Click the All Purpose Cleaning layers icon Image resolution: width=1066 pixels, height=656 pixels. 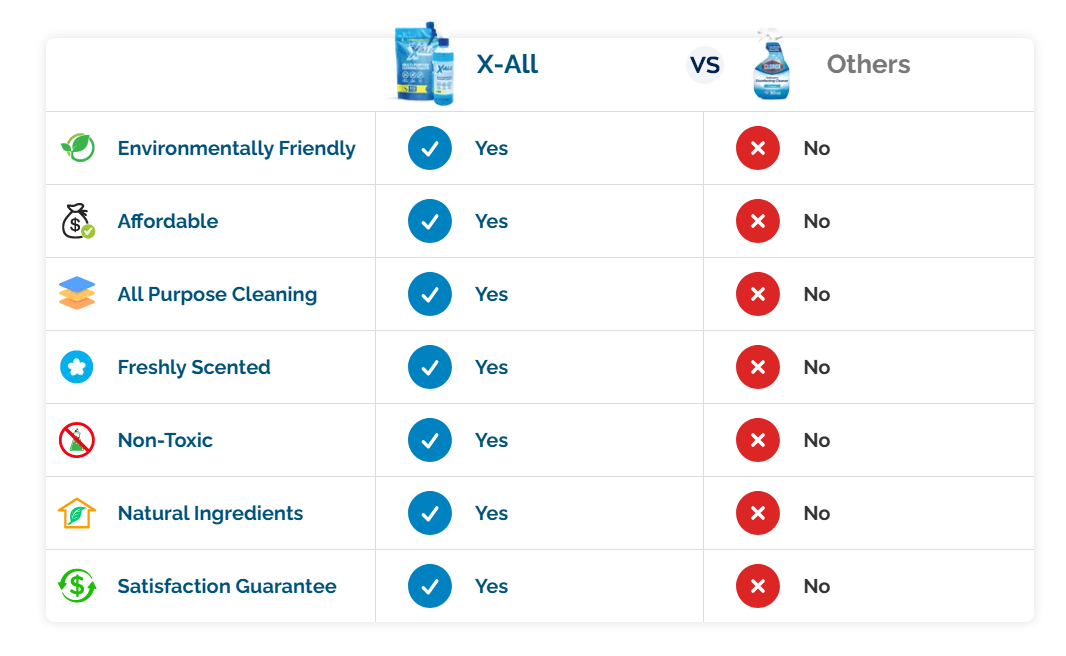pyautogui.click(x=77, y=294)
